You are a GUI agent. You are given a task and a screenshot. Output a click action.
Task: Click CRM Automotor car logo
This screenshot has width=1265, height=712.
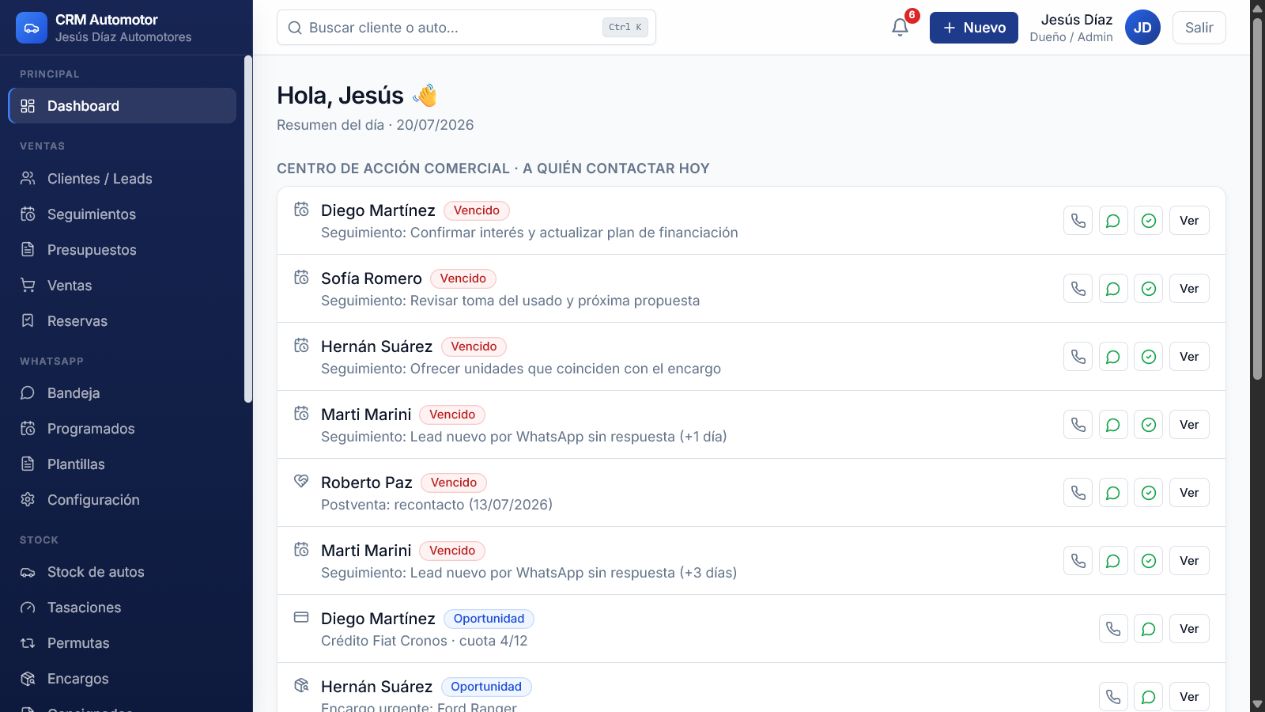32,28
